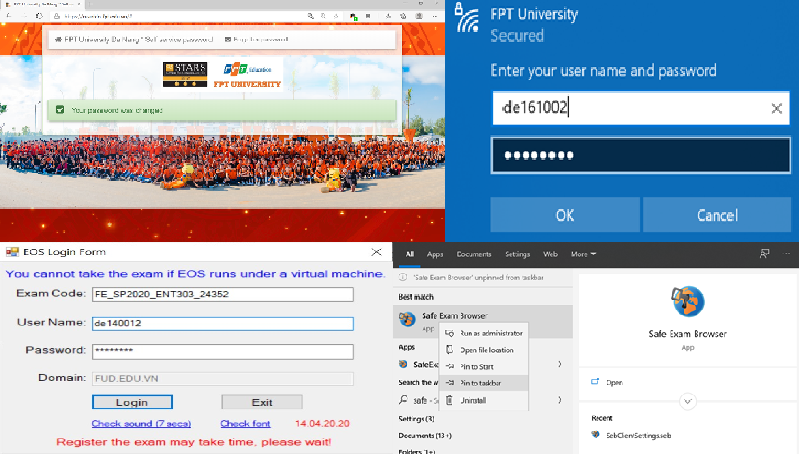Open the browser menu ellipsis icon
The width and height of the screenshot is (799, 458).
tap(435, 16)
